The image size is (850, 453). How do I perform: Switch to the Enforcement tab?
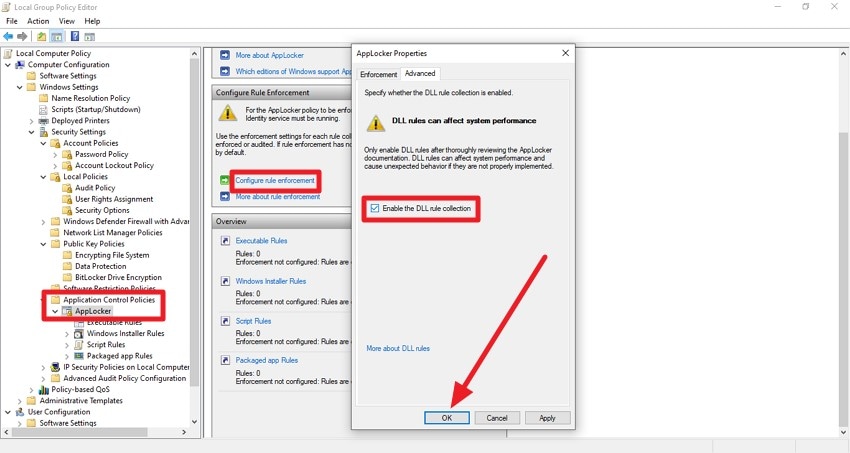378,74
